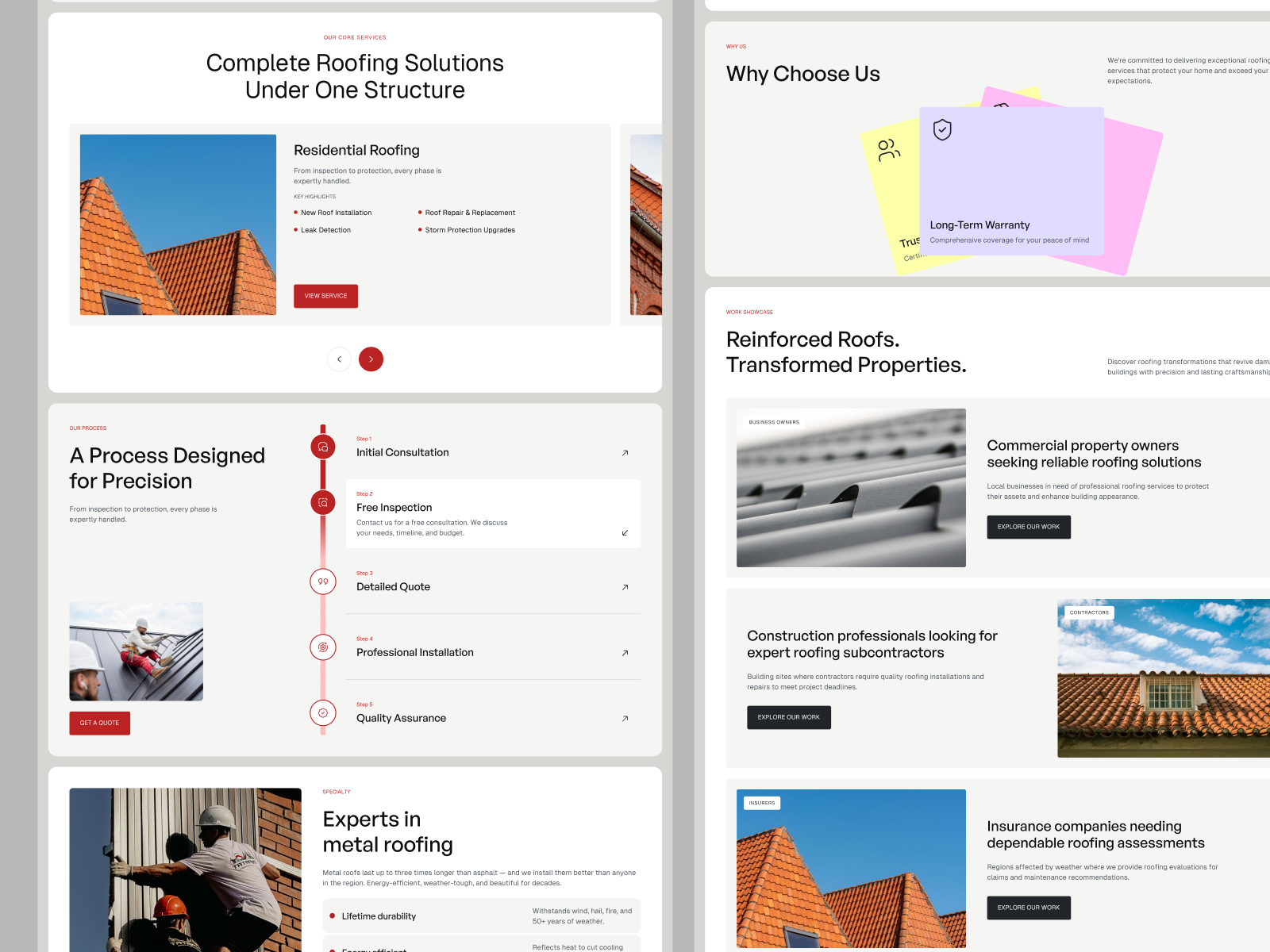Image resolution: width=1270 pixels, height=952 pixels.
Task: Click the Step 1 Initial Consultation circle icon
Action: [x=323, y=447]
